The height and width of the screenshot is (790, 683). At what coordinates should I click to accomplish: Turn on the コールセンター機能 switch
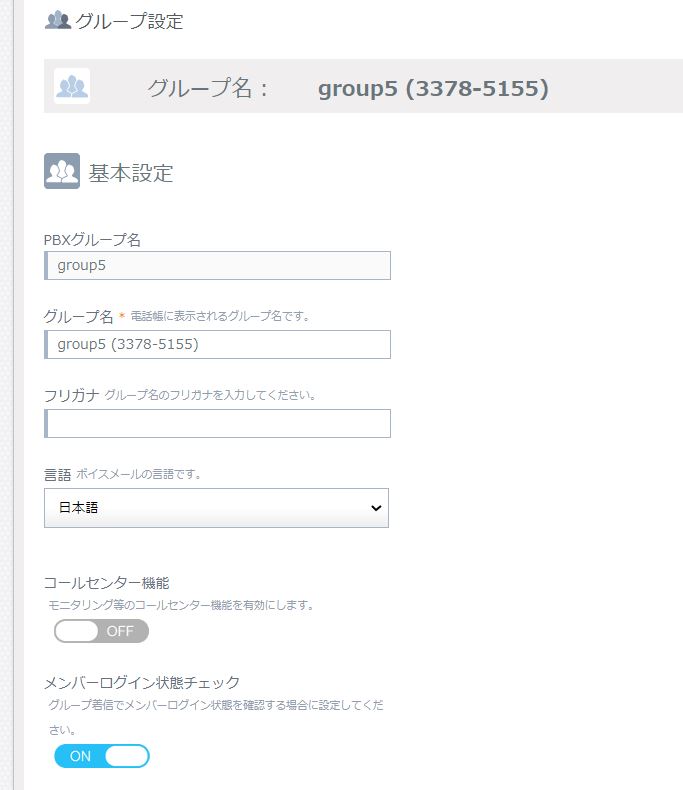[101, 631]
